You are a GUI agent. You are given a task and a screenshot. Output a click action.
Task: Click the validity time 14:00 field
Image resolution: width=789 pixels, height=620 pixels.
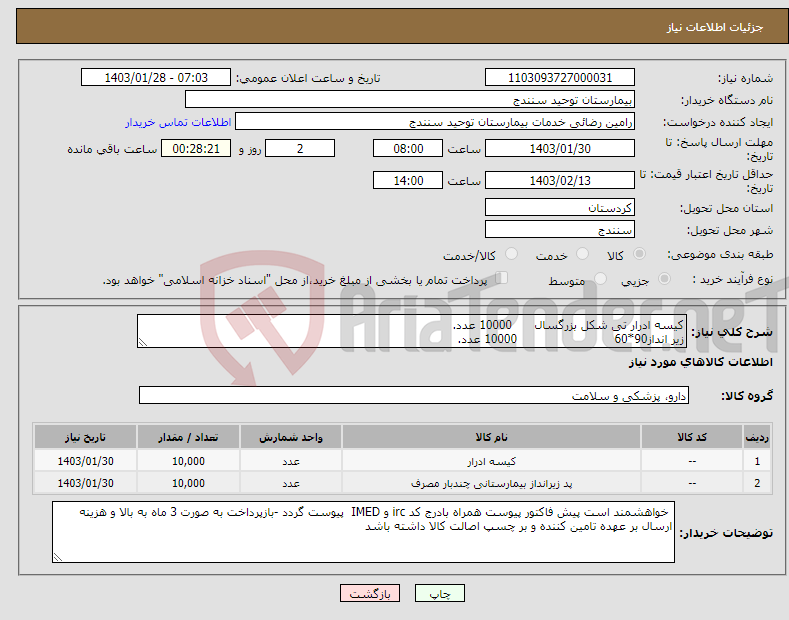coord(408,180)
